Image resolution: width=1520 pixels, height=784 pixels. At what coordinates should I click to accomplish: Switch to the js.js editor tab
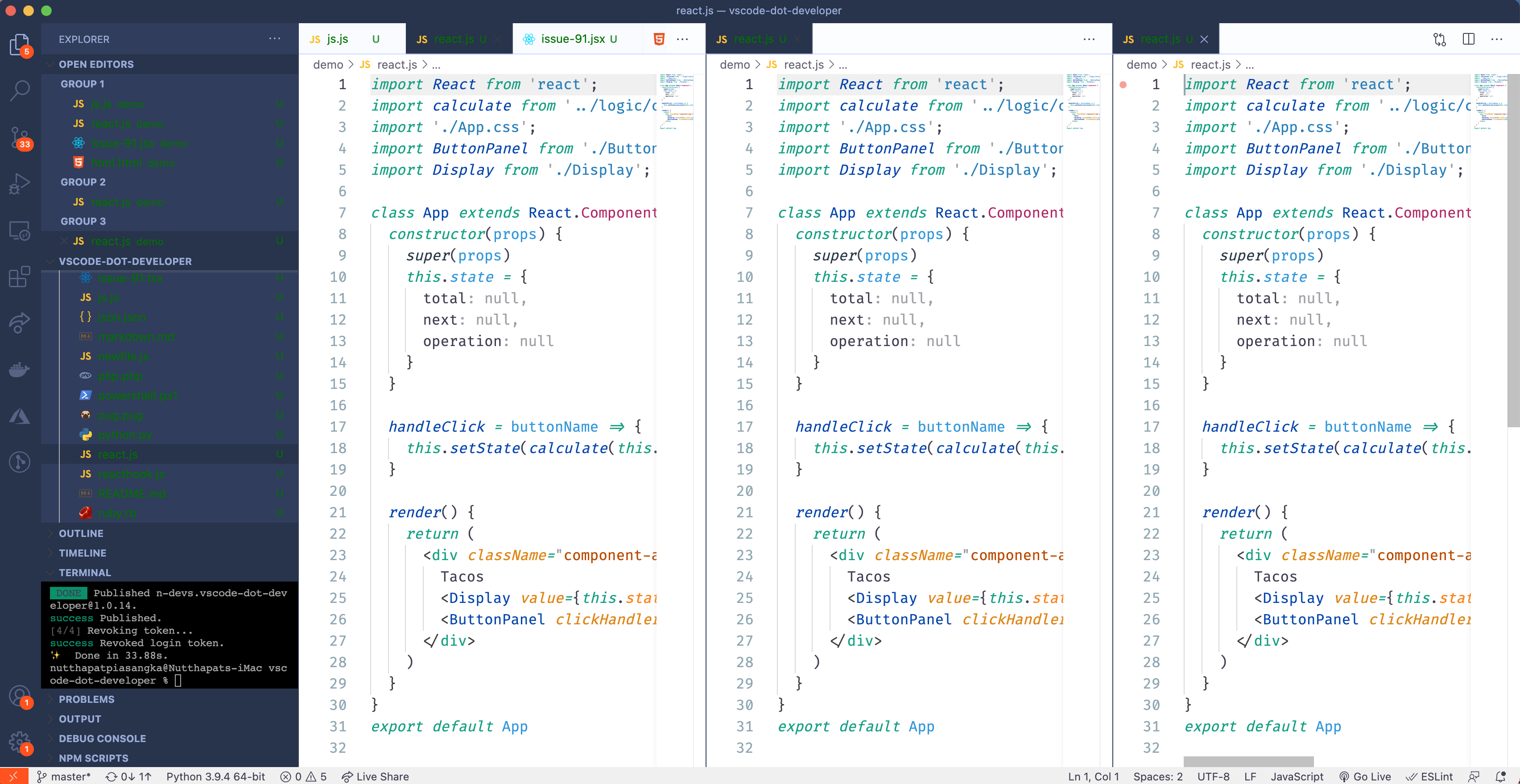click(x=337, y=39)
